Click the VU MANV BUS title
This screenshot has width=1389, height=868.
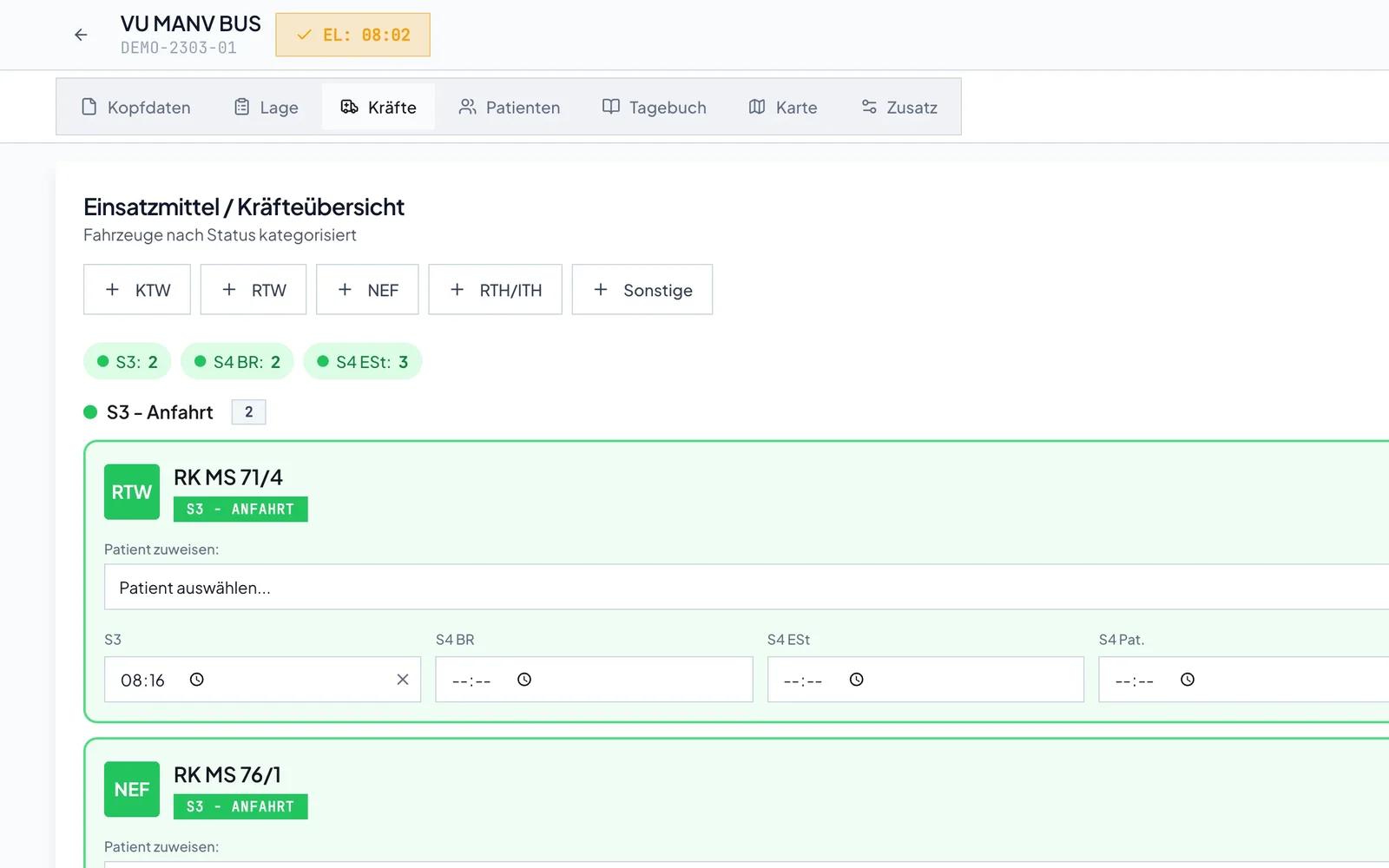point(191,24)
